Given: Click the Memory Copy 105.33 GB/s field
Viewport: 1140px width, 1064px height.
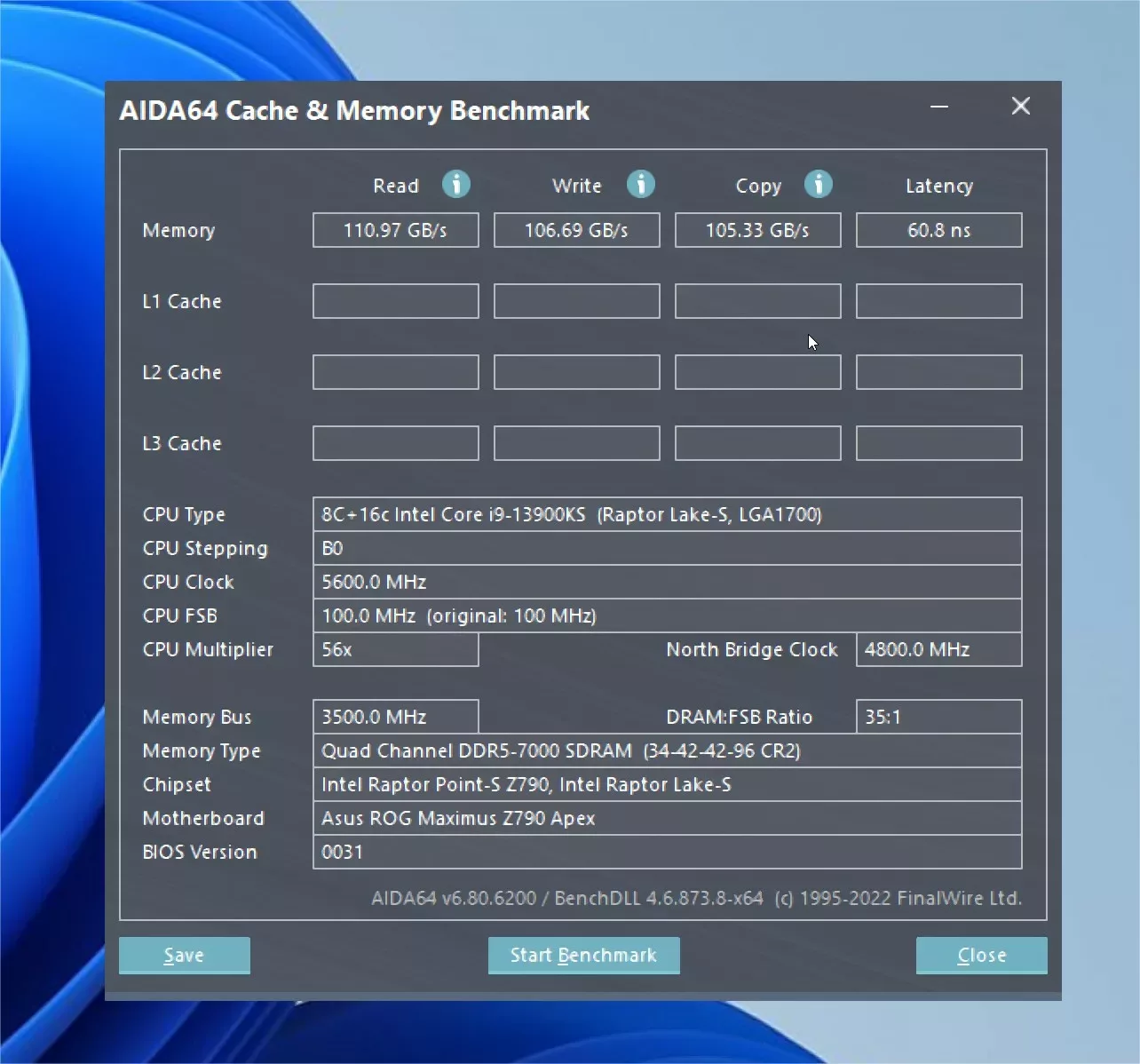Looking at the screenshot, I should tap(757, 230).
